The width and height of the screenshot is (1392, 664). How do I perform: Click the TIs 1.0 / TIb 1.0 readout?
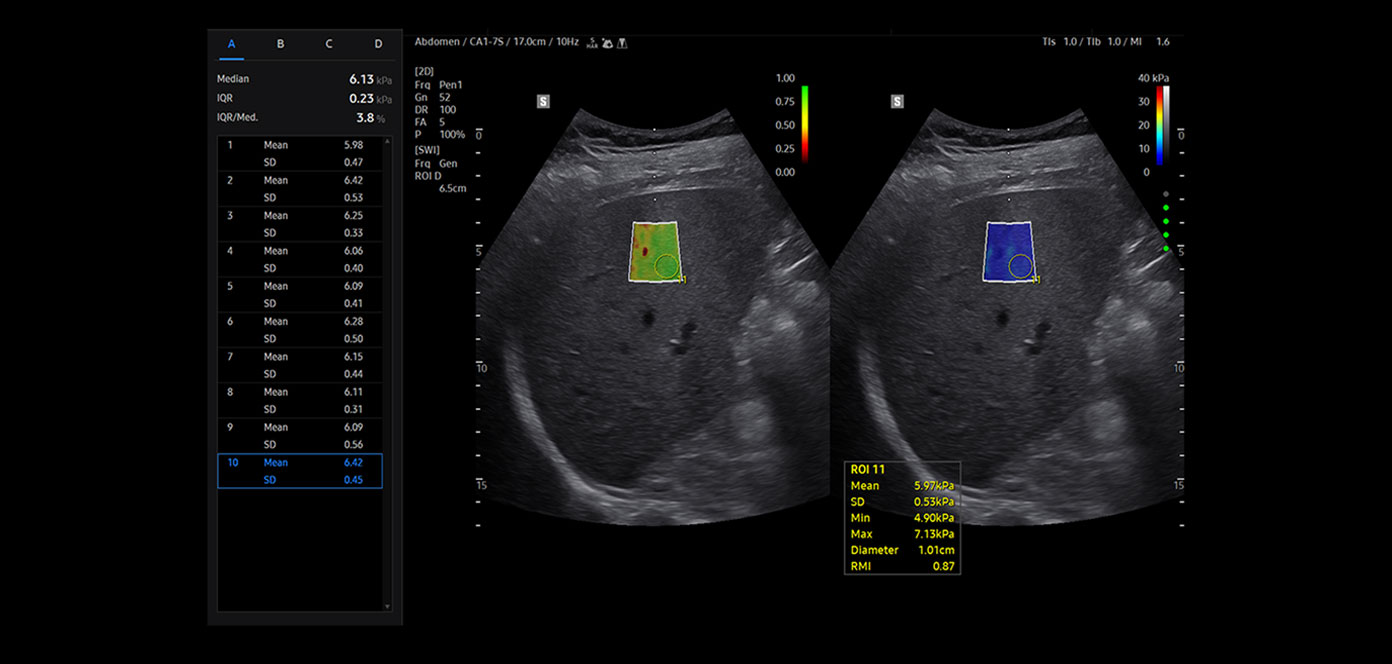(1083, 42)
